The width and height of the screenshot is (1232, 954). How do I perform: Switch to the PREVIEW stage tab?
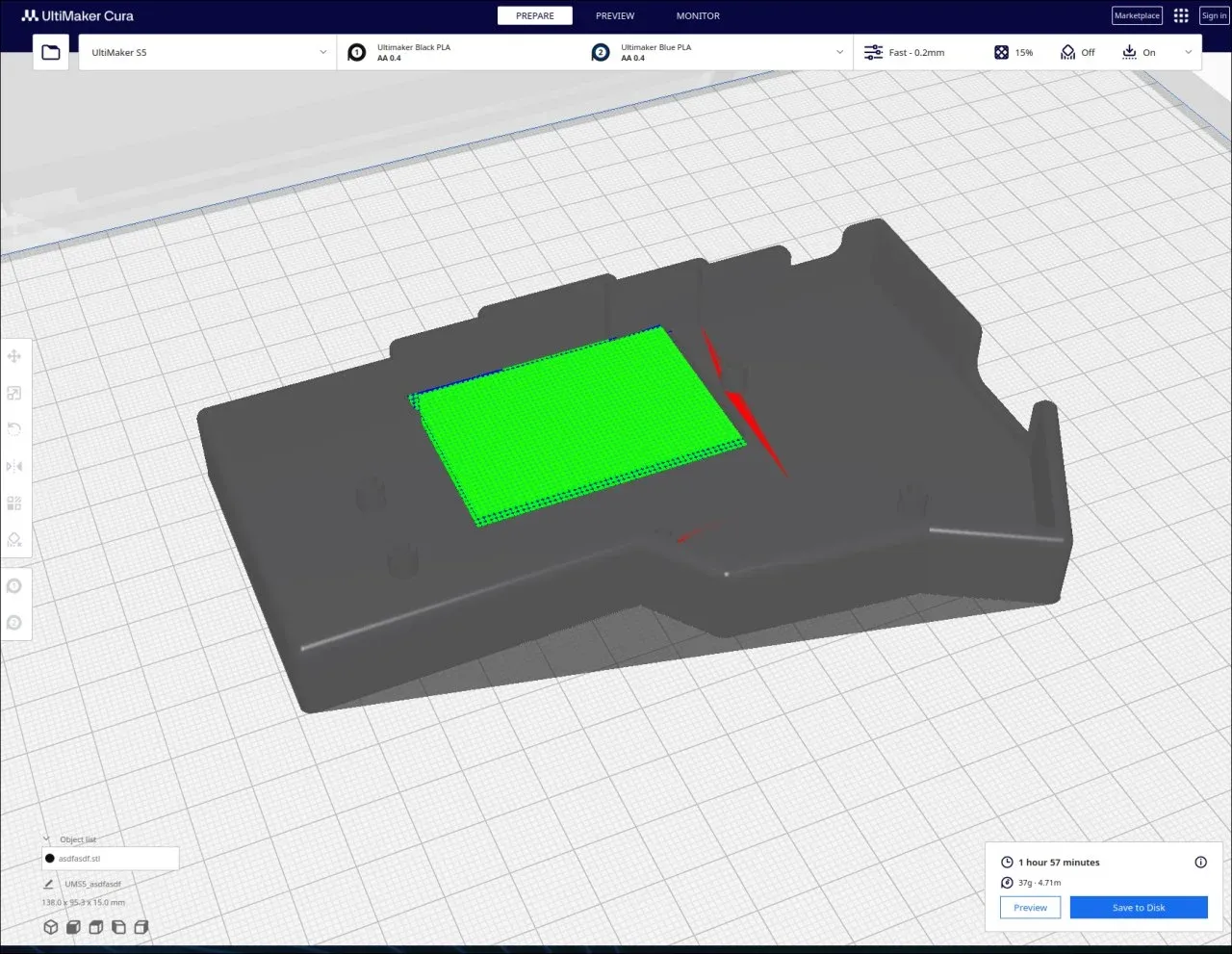coord(615,15)
